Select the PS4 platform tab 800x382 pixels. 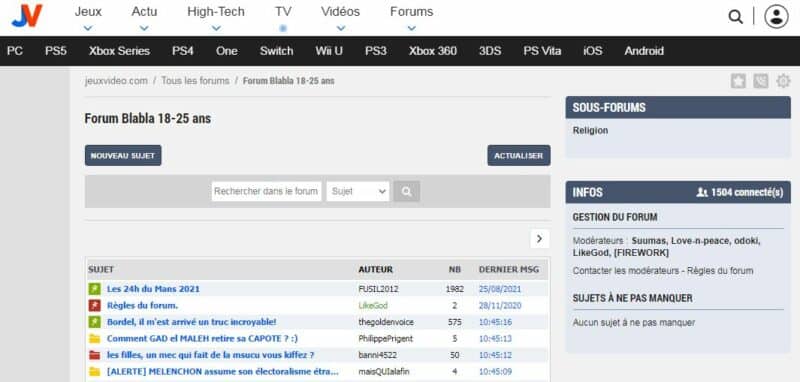click(x=183, y=51)
